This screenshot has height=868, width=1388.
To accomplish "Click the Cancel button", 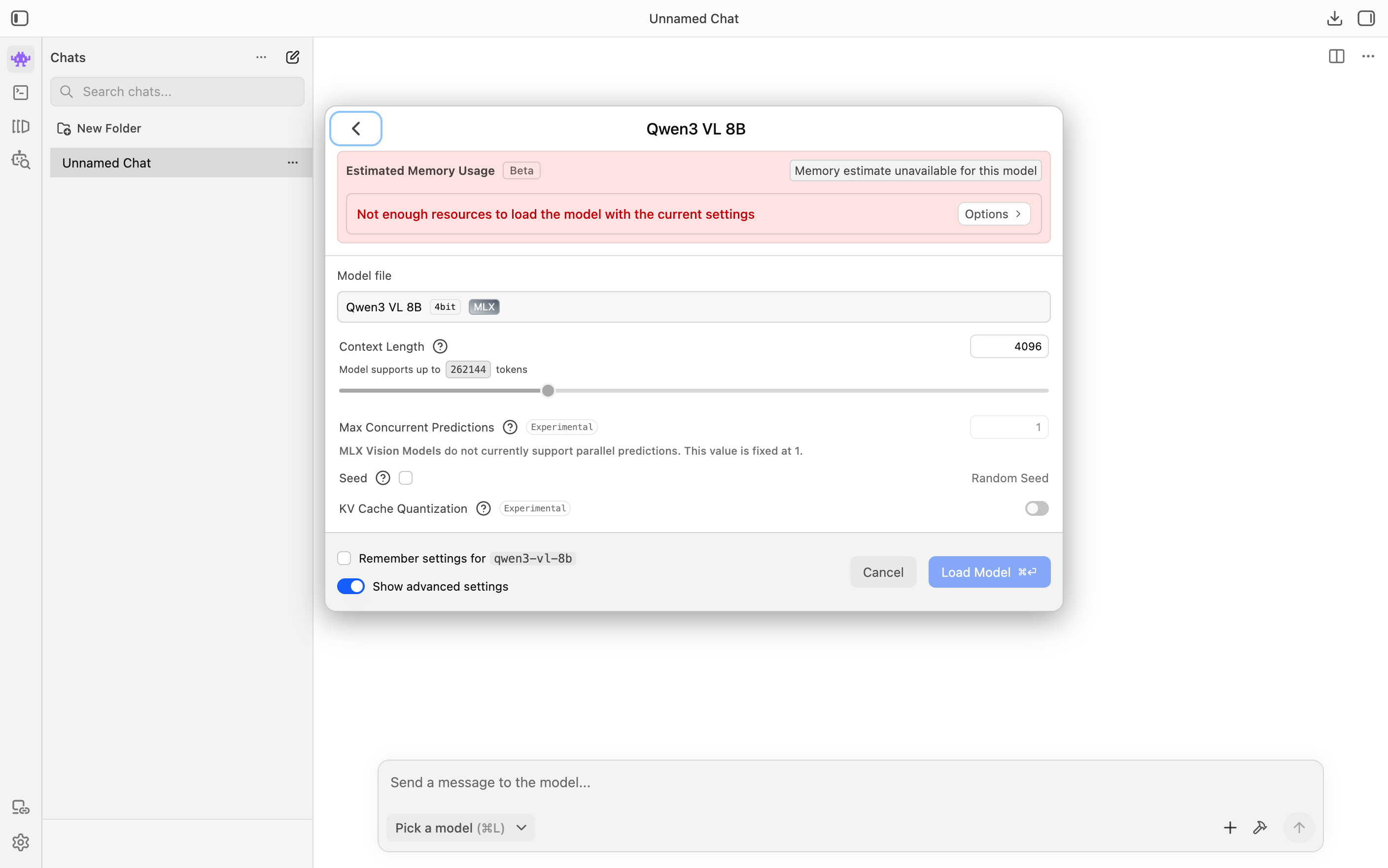I will pyautogui.click(x=883, y=572).
